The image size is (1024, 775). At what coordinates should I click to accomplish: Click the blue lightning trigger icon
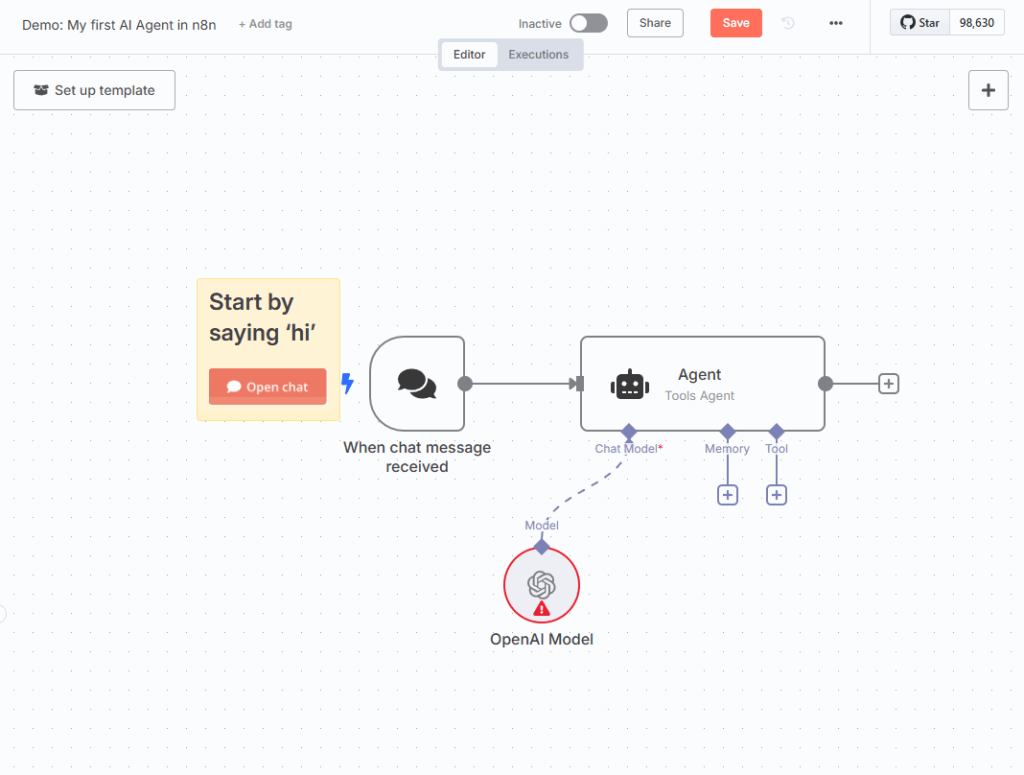click(347, 383)
